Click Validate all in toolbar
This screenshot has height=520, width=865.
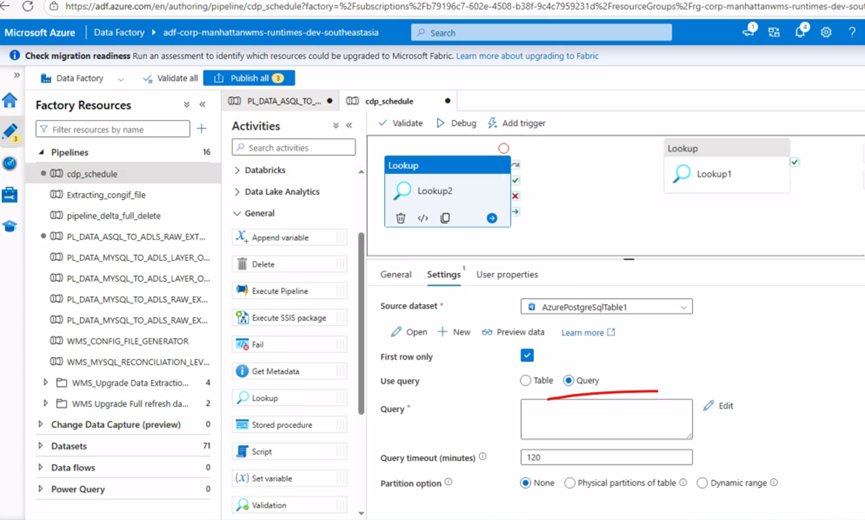tap(170, 78)
